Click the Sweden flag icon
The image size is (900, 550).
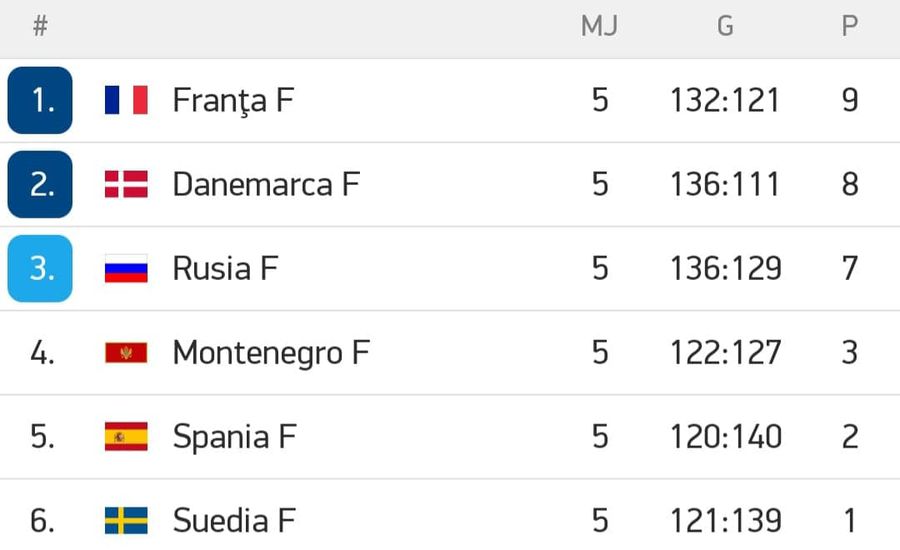click(126, 521)
